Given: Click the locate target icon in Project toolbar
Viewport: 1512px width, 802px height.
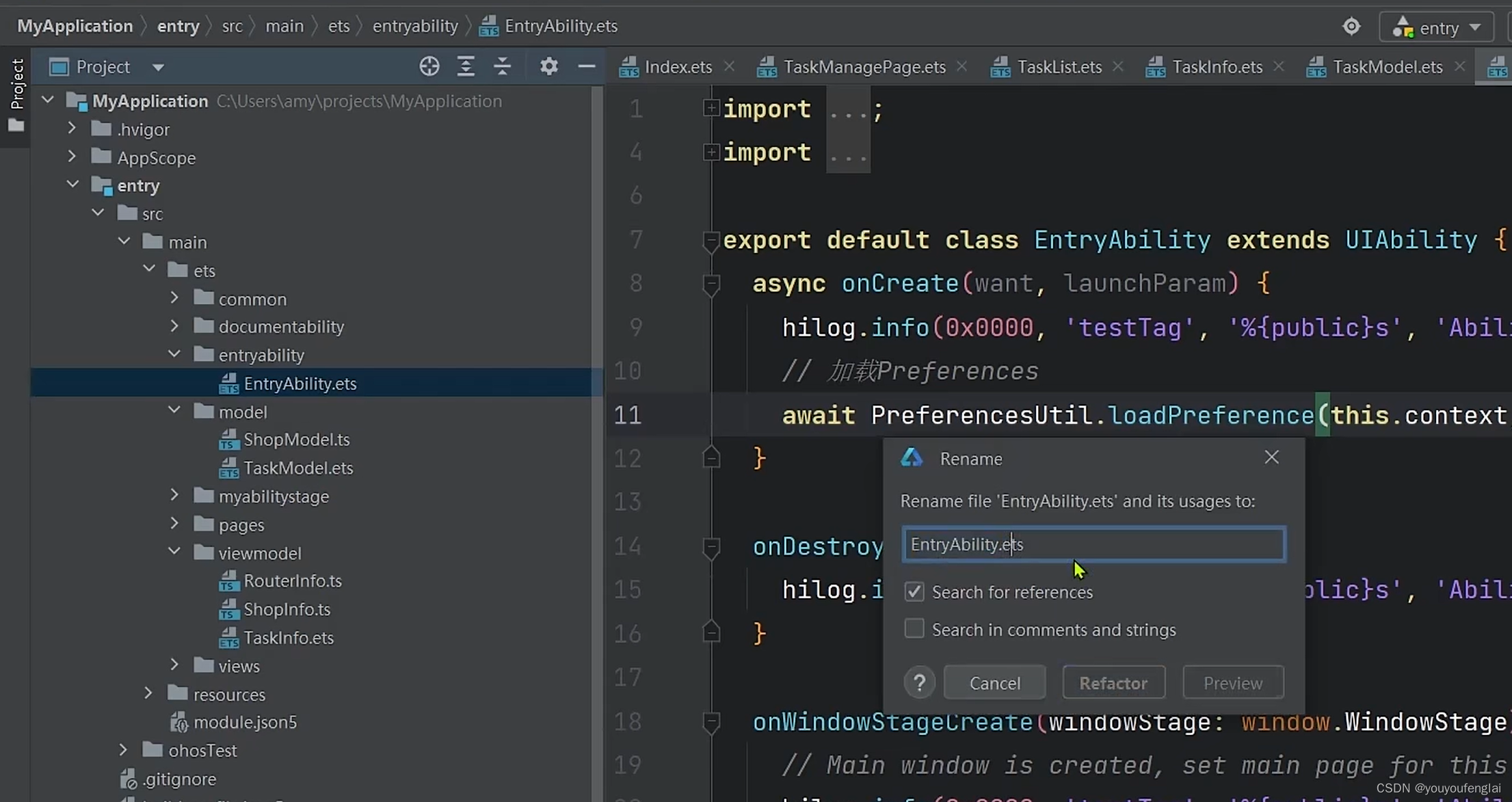Looking at the screenshot, I should coord(429,66).
